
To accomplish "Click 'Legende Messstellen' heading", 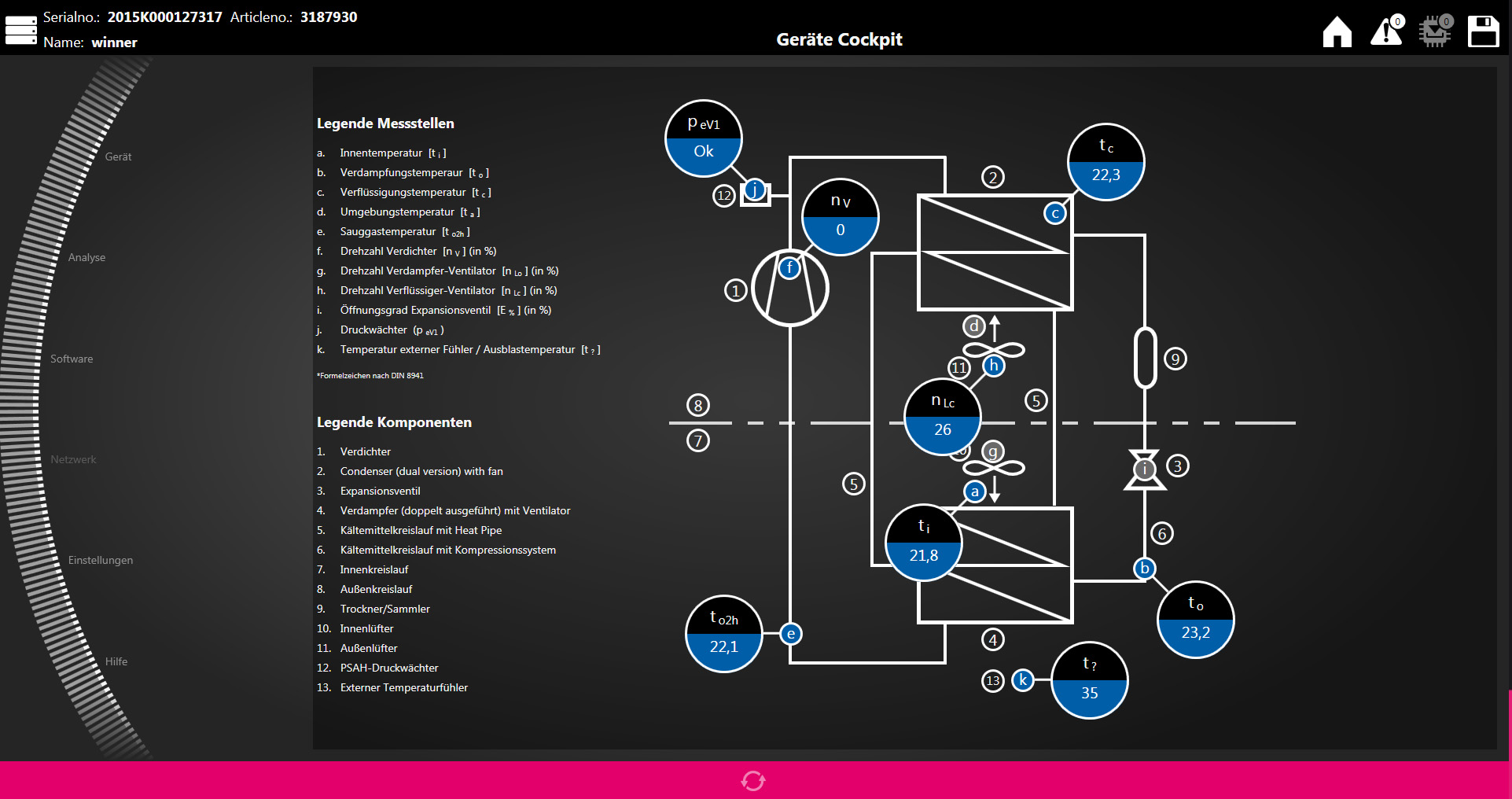I will [385, 123].
